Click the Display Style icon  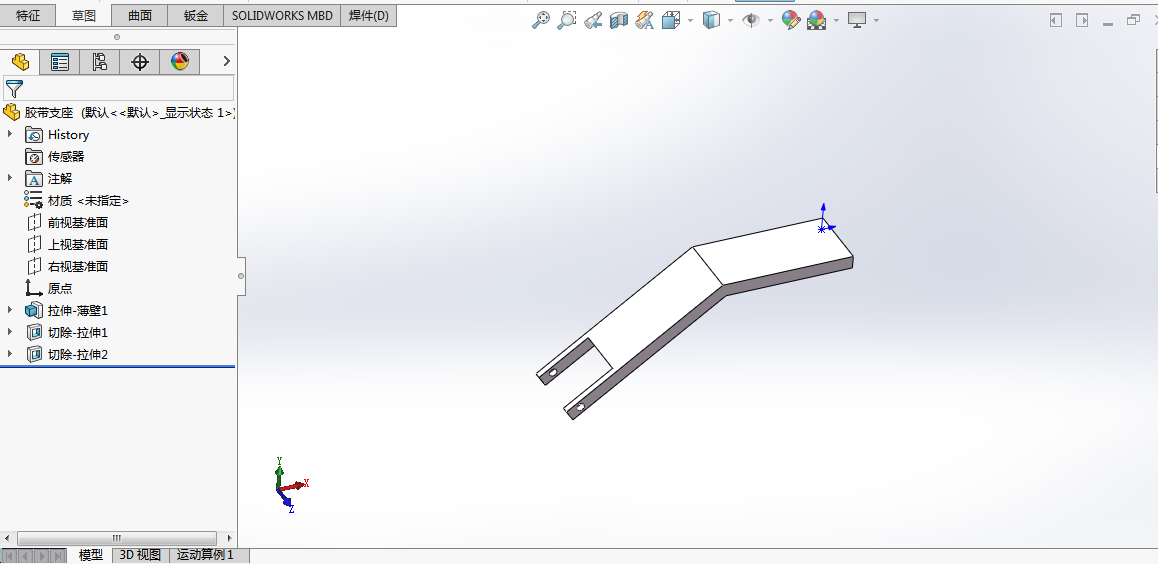point(710,21)
